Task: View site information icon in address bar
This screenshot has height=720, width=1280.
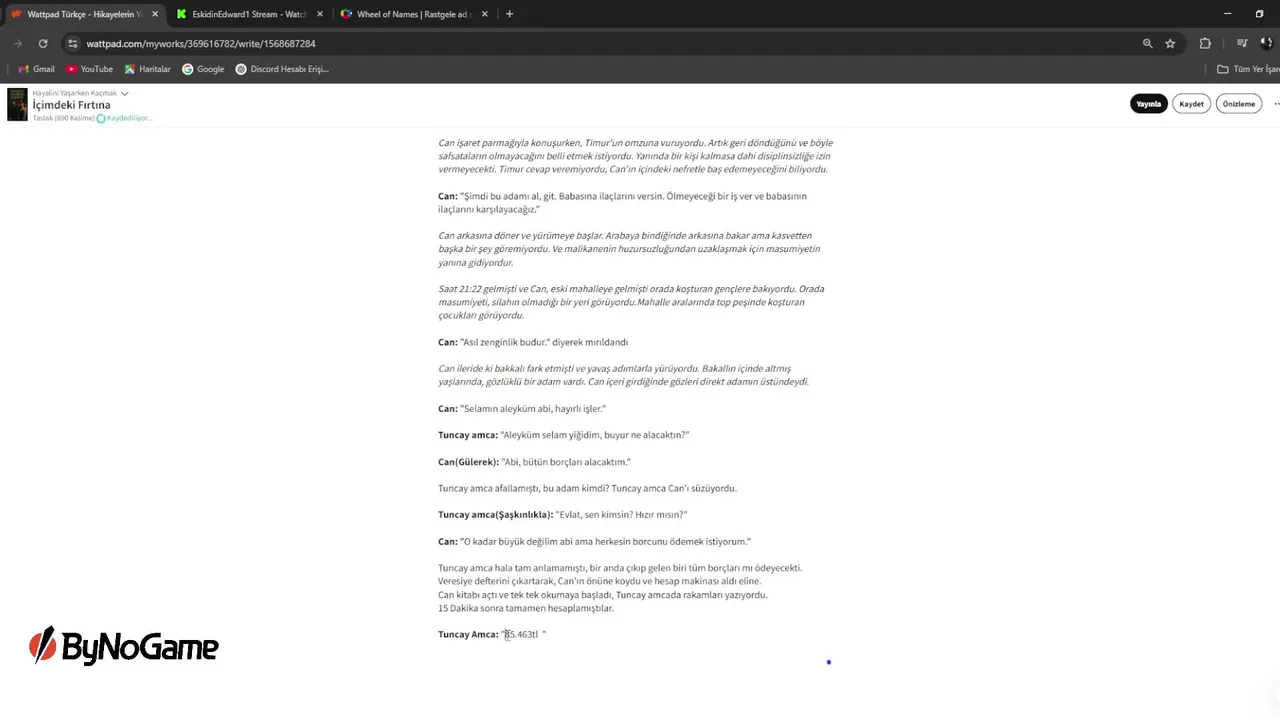Action: (73, 44)
